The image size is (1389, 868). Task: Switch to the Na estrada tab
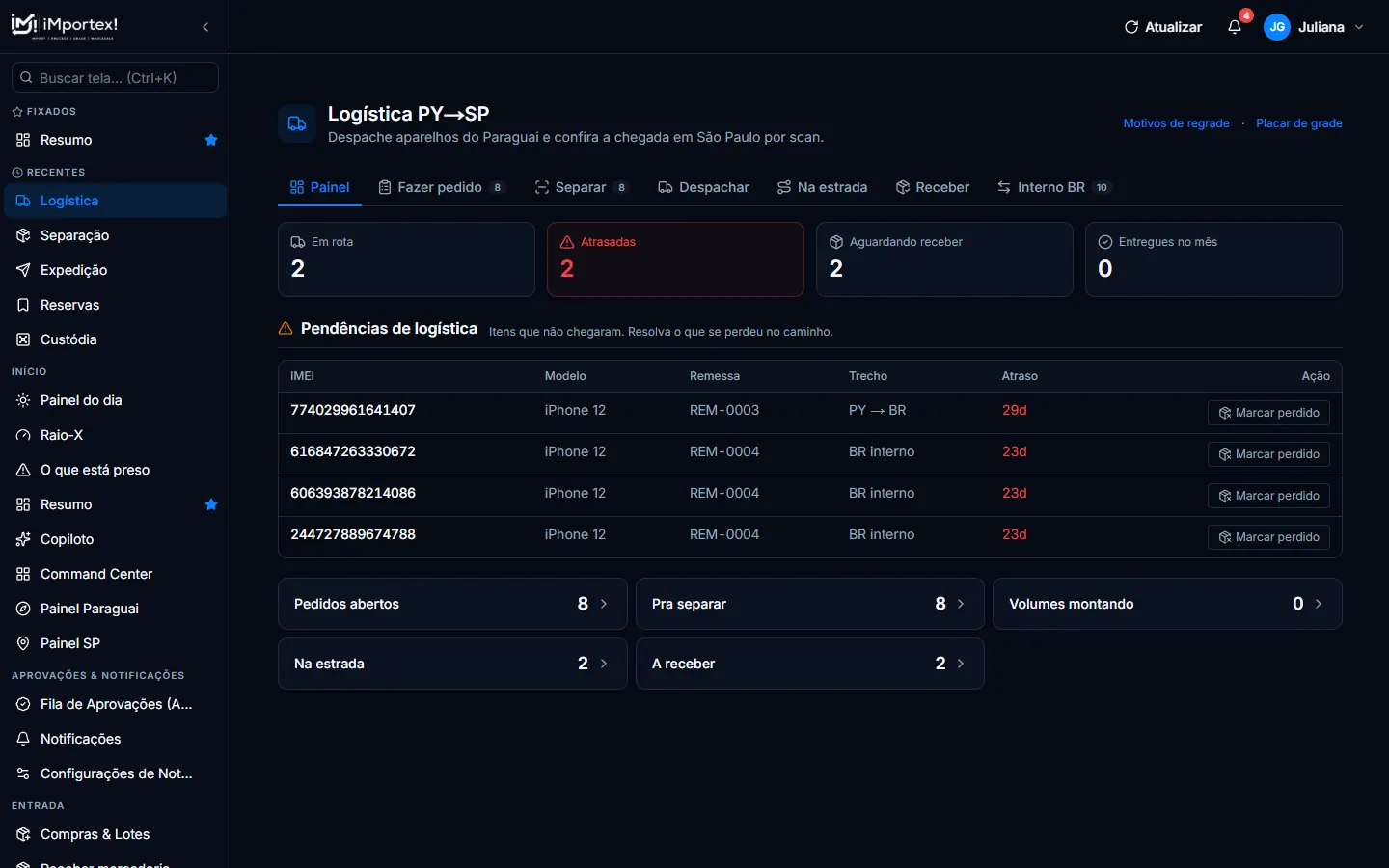click(822, 187)
